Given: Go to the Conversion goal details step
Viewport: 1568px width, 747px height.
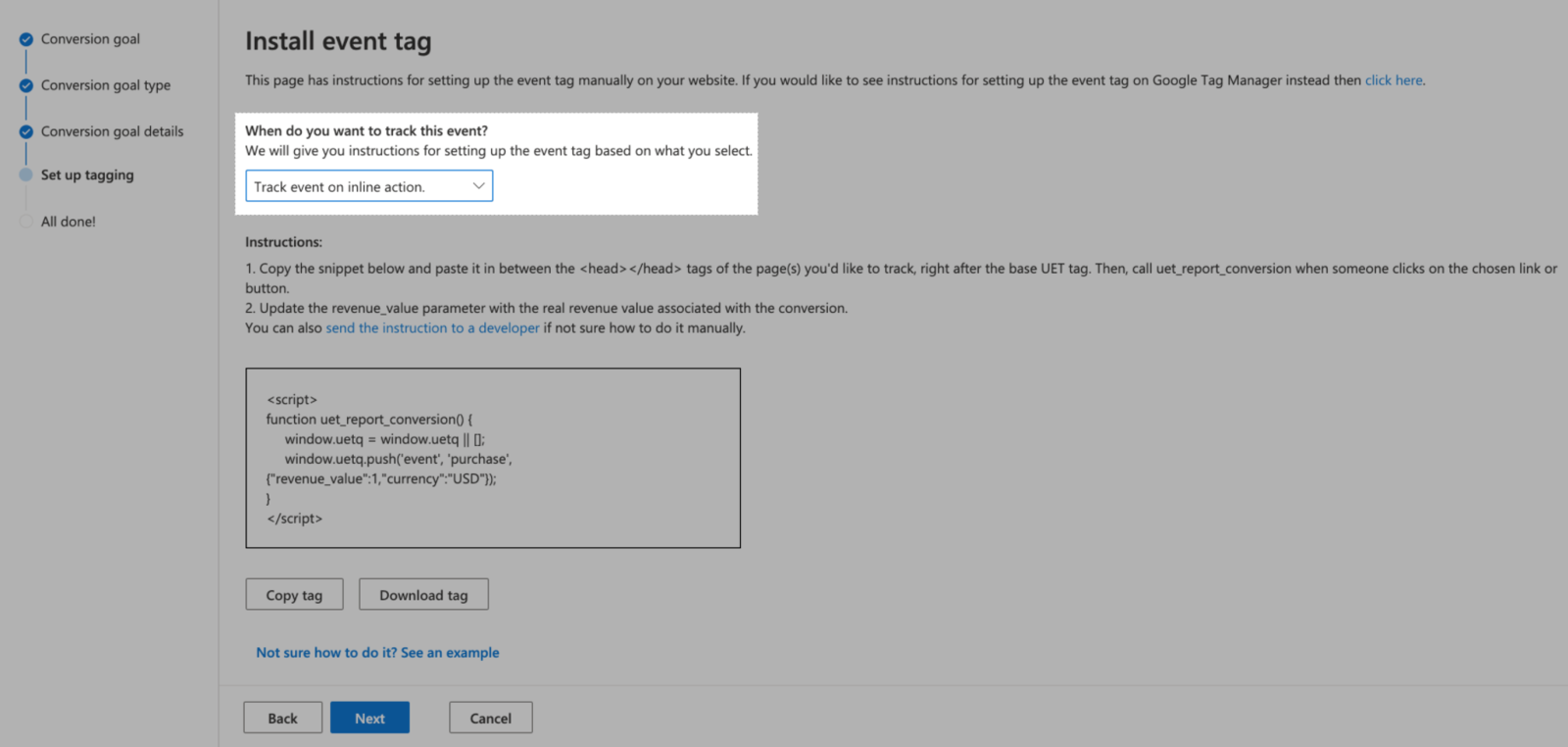Looking at the screenshot, I should pos(112,131).
